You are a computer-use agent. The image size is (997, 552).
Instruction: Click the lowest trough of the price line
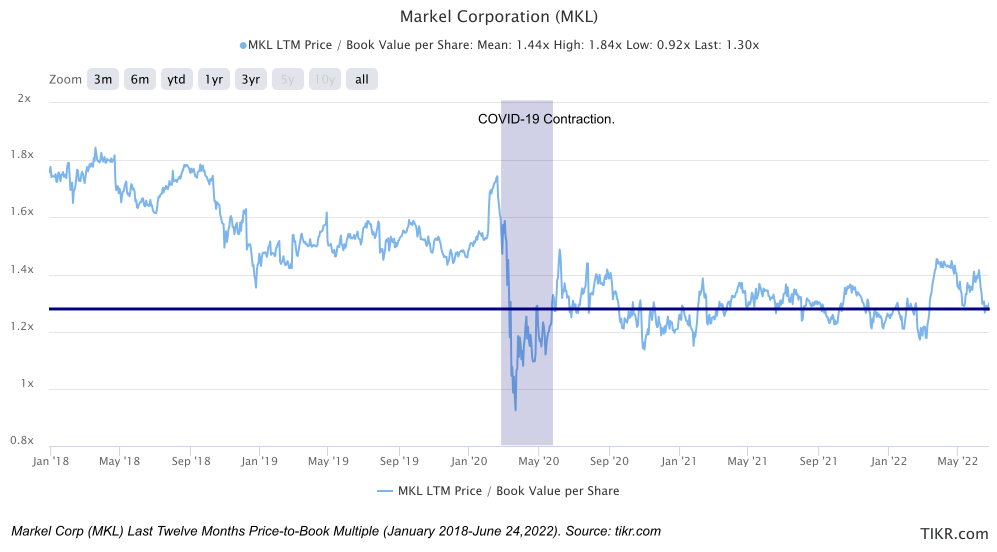[x=516, y=409]
